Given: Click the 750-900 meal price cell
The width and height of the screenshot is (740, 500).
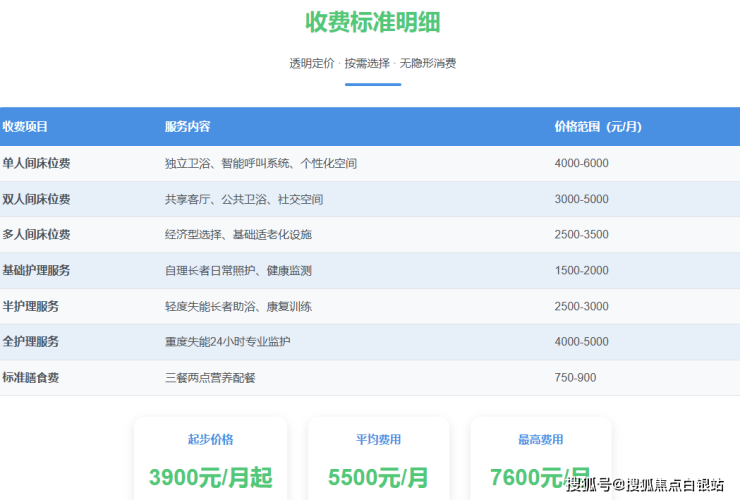Looking at the screenshot, I should pyautogui.click(x=575, y=378).
